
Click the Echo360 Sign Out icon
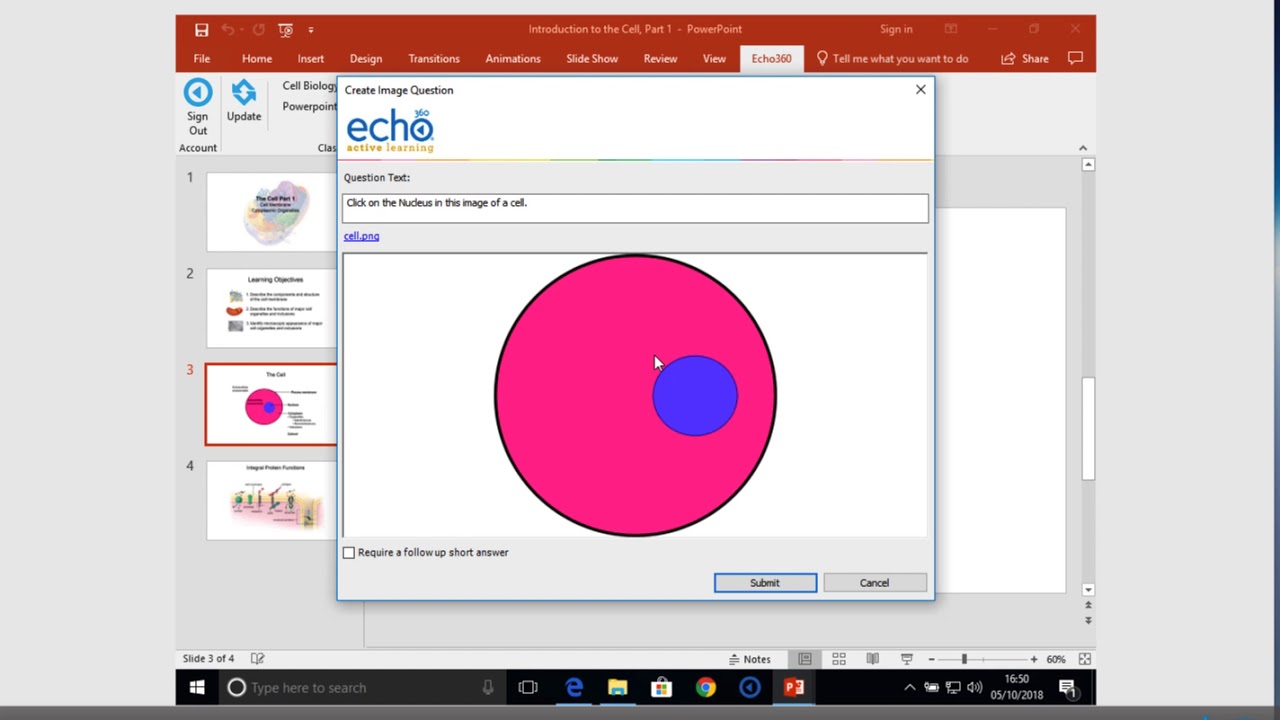click(198, 93)
